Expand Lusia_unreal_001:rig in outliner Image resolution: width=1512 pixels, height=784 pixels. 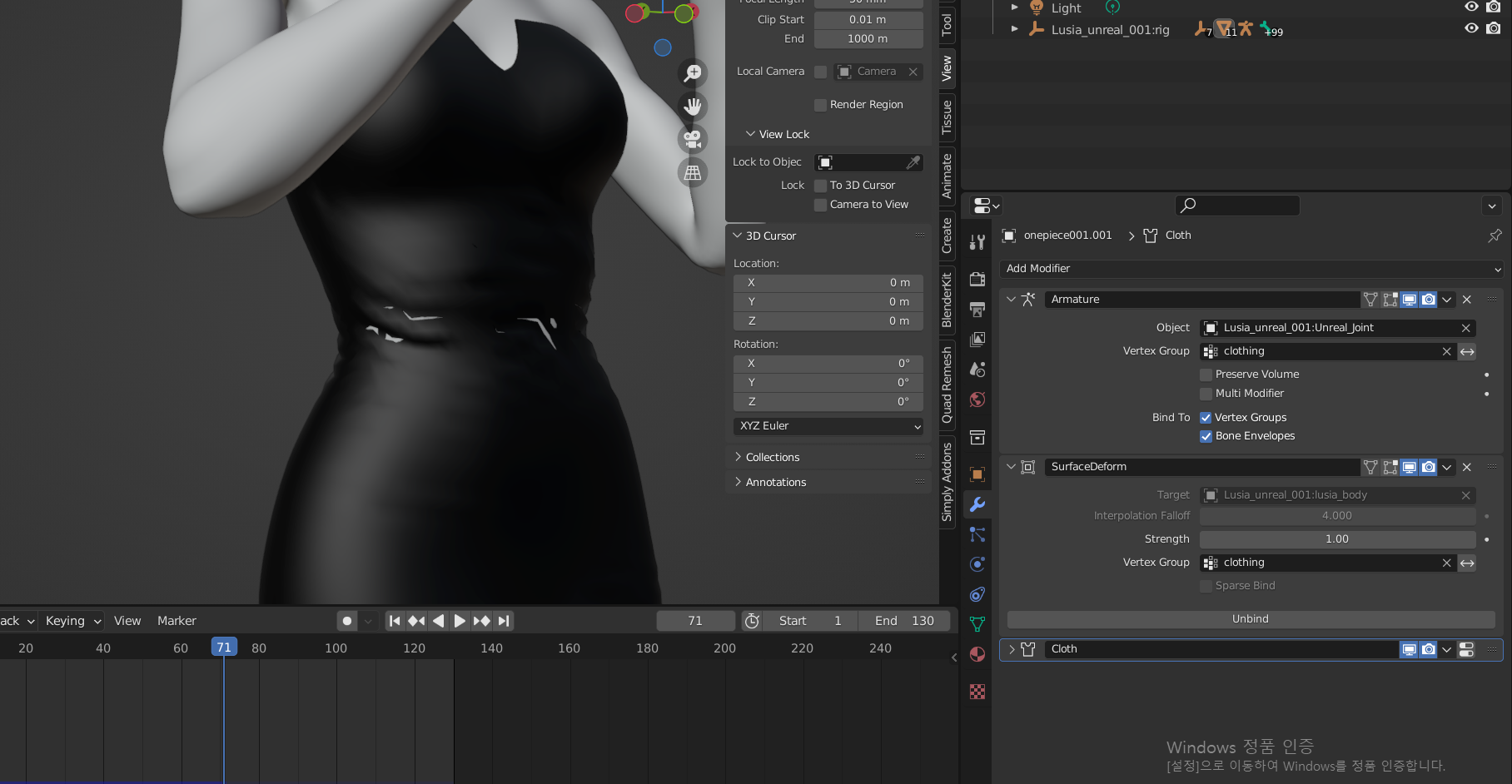[1014, 29]
